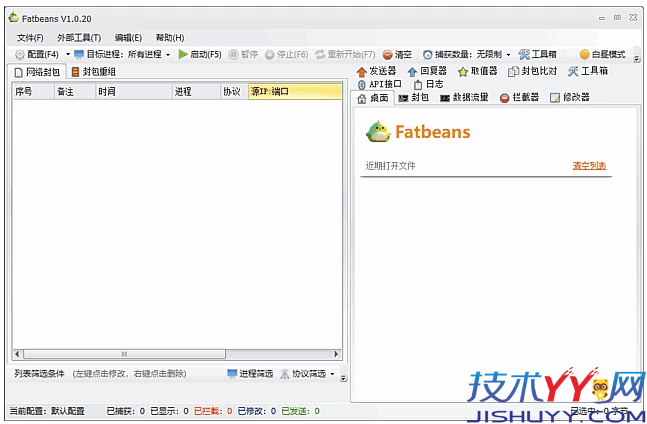
Task: Expand the 协议筛选 dropdown arrow
Action: 332,374
